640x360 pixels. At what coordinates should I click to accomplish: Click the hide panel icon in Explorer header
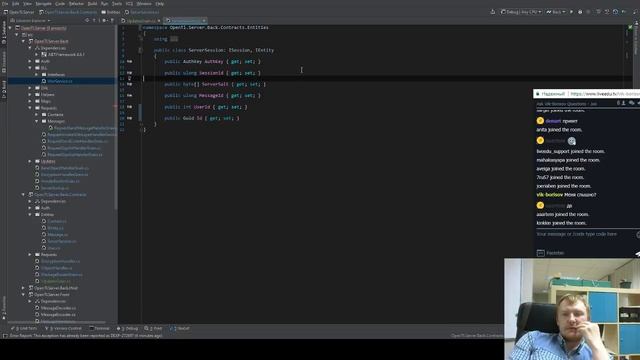point(112,20)
